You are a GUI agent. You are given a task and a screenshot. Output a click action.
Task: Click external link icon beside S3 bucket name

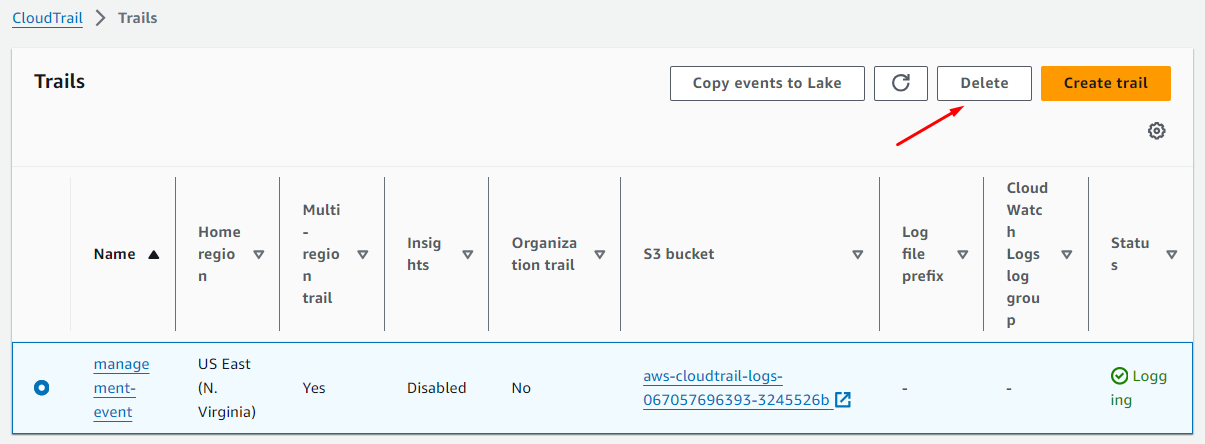pos(843,400)
